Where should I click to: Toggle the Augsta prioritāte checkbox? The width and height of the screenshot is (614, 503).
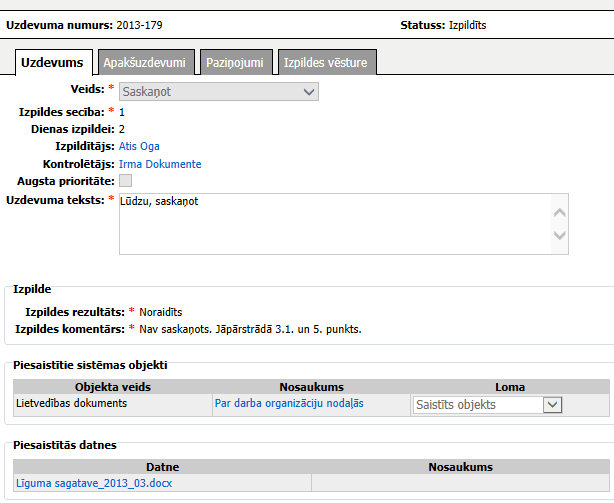[125, 181]
